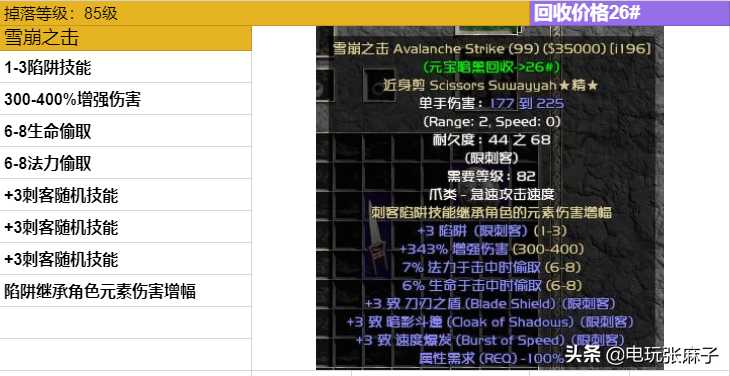This screenshot has height=376, width=730.
Task: Click the +343% 增强伤害 (300-400) line
Action: (x=492, y=249)
